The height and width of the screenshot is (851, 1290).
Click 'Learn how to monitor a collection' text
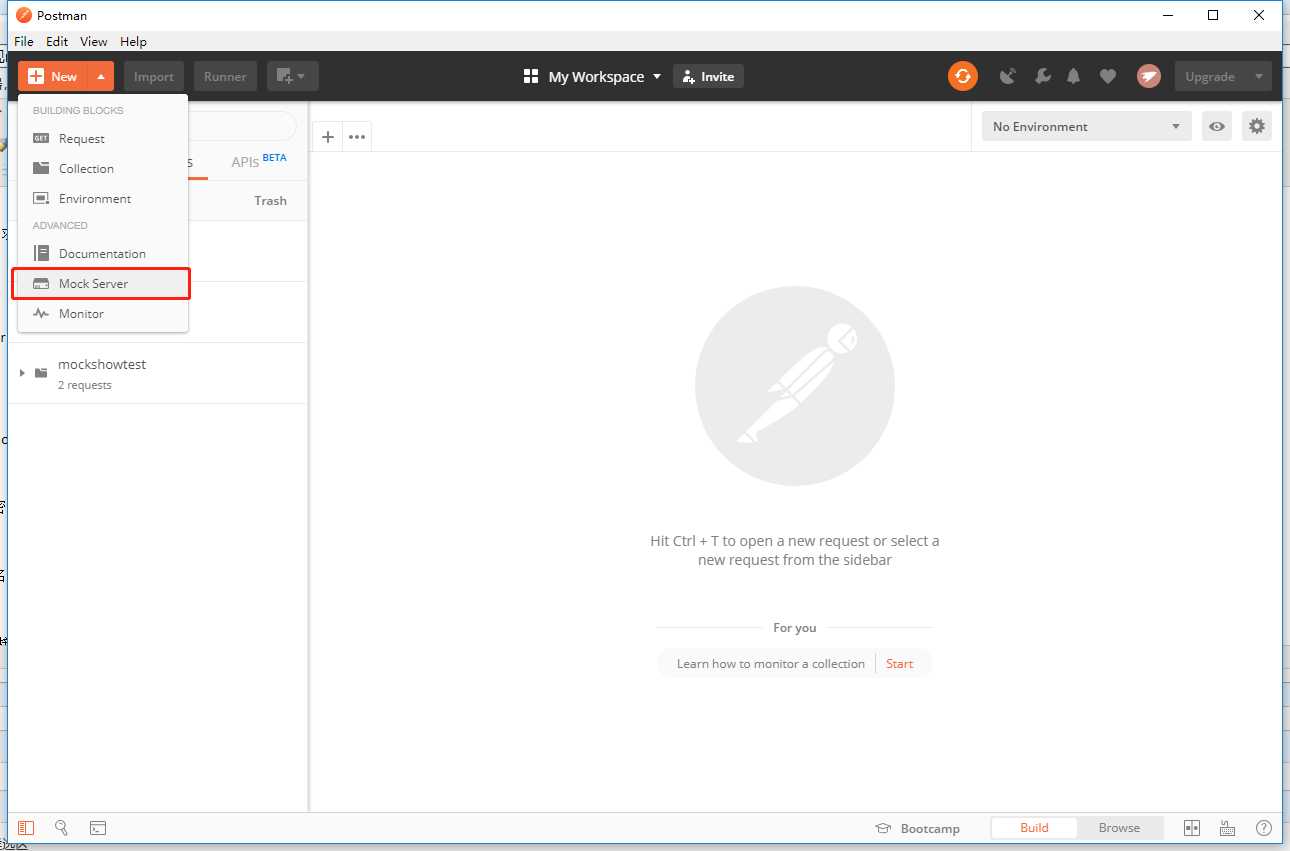pos(770,663)
